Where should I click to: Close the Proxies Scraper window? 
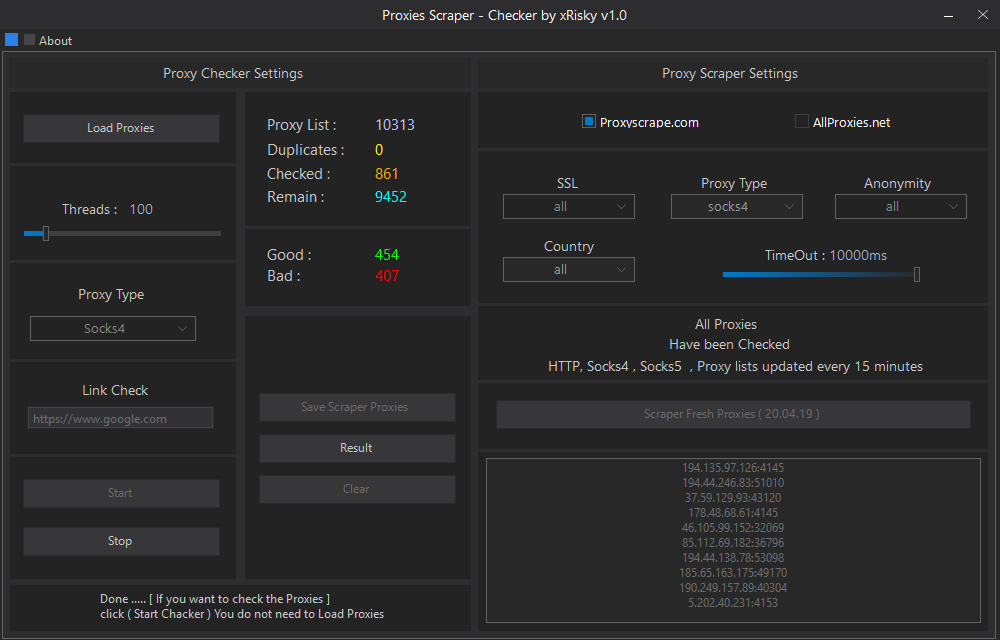click(981, 15)
